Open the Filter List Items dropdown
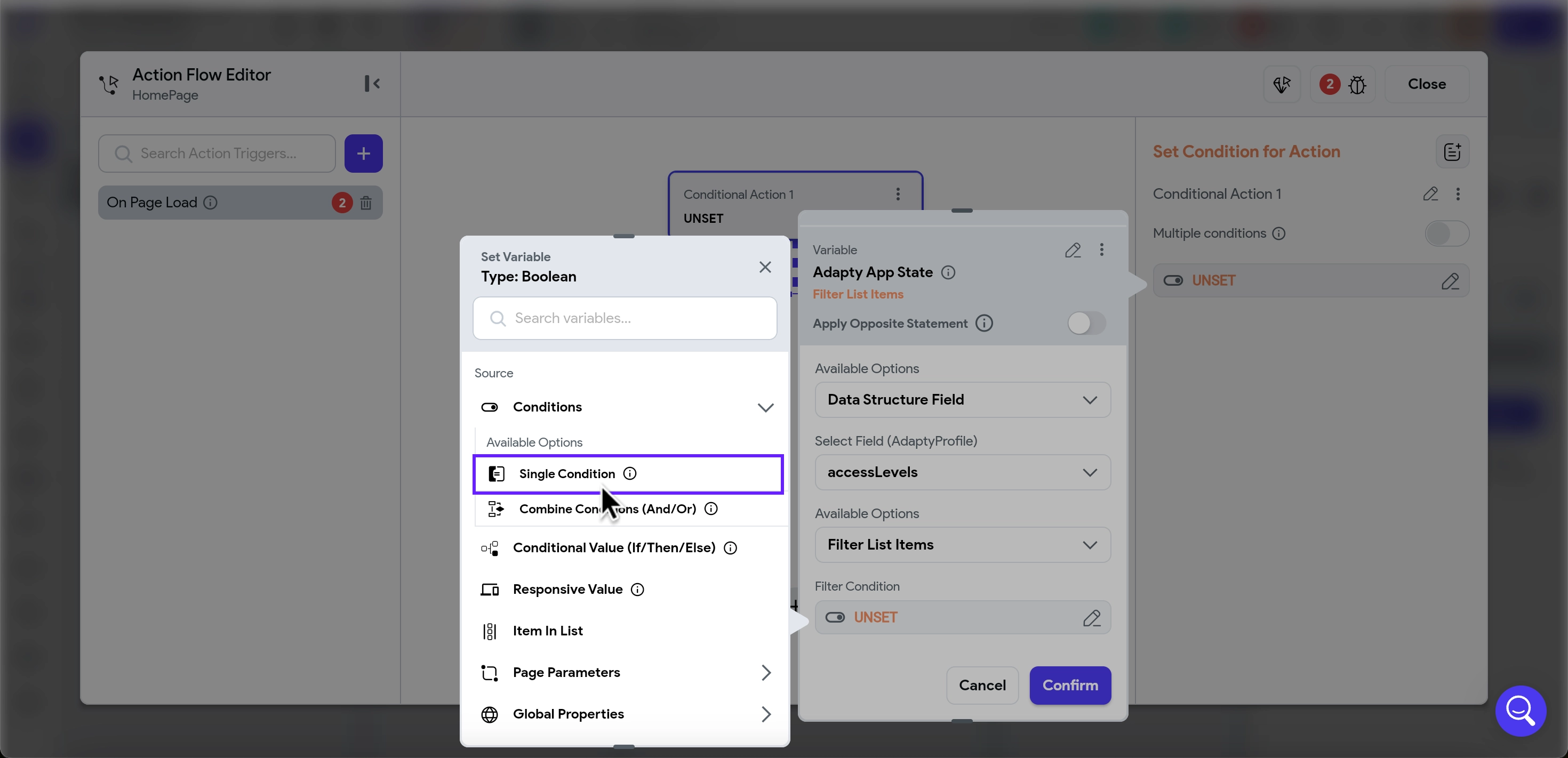This screenshot has width=1568, height=758. [962, 544]
